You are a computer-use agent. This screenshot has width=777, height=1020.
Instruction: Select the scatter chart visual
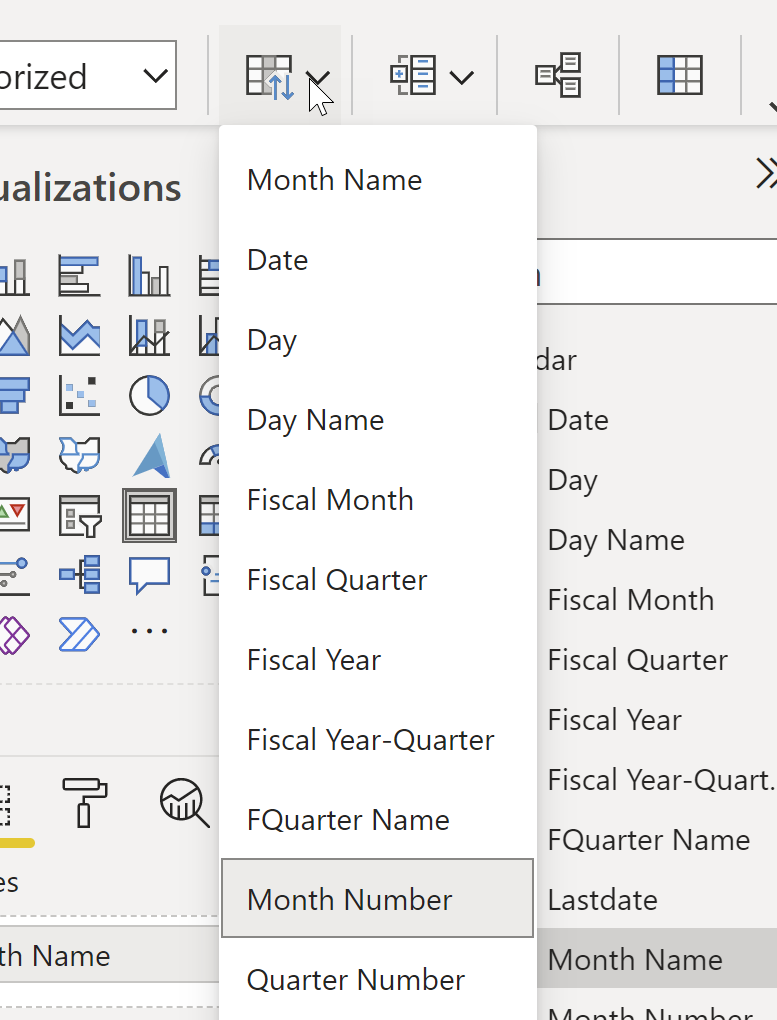click(79, 395)
